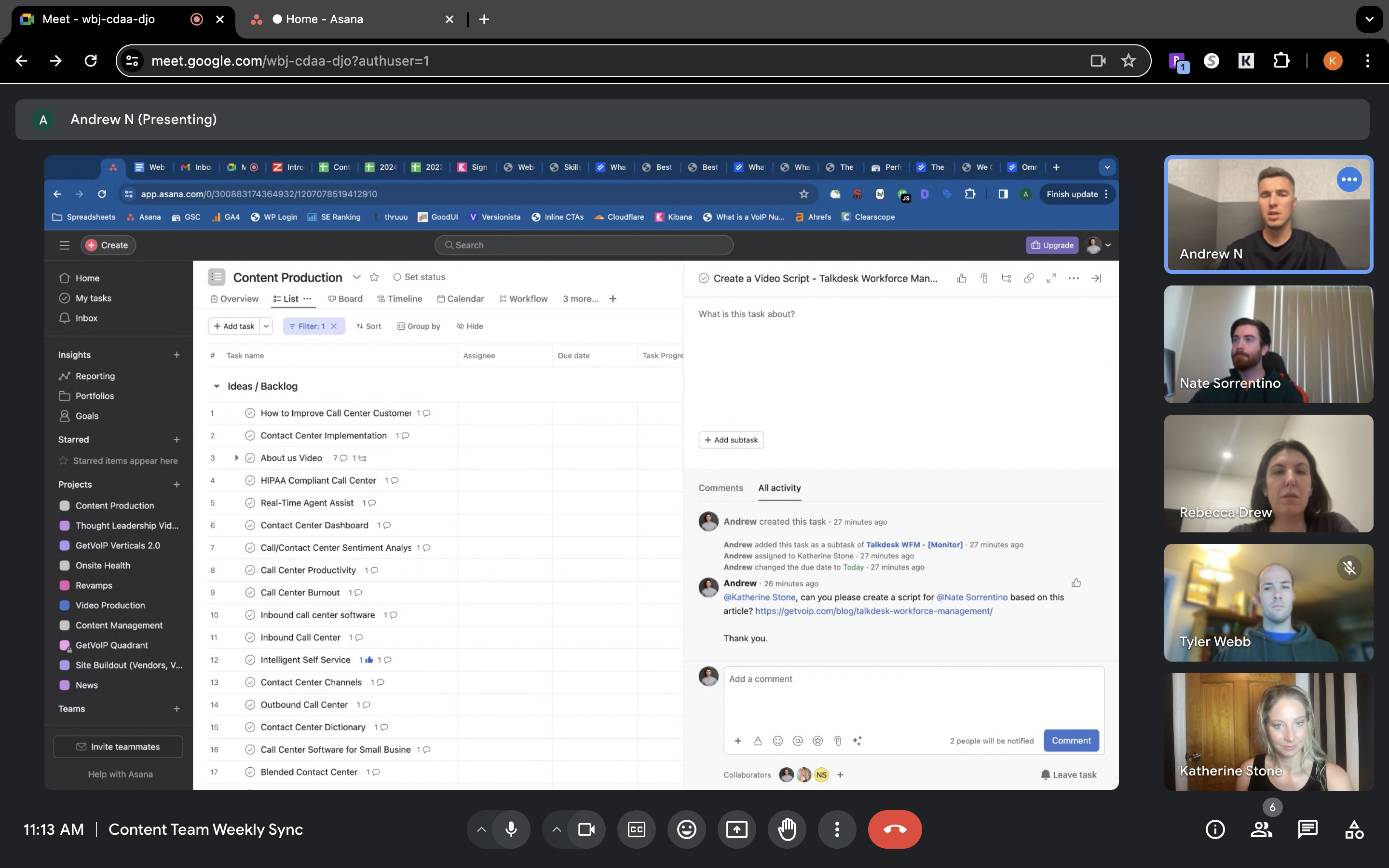This screenshot has width=1389, height=868.
Task: Mark the Create a Video Script task complete
Action: [703, 278]
